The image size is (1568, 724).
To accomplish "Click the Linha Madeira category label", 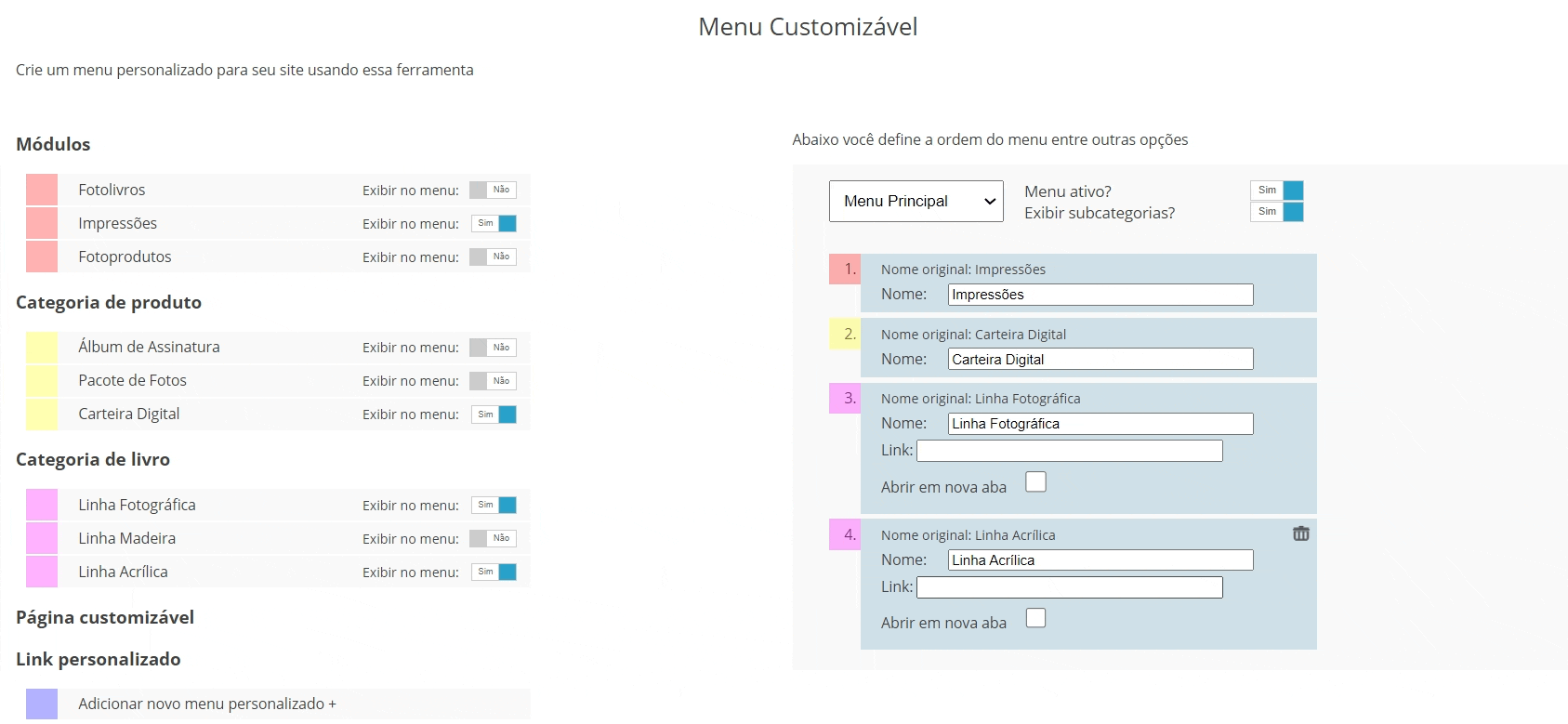I will coord(126,538).
